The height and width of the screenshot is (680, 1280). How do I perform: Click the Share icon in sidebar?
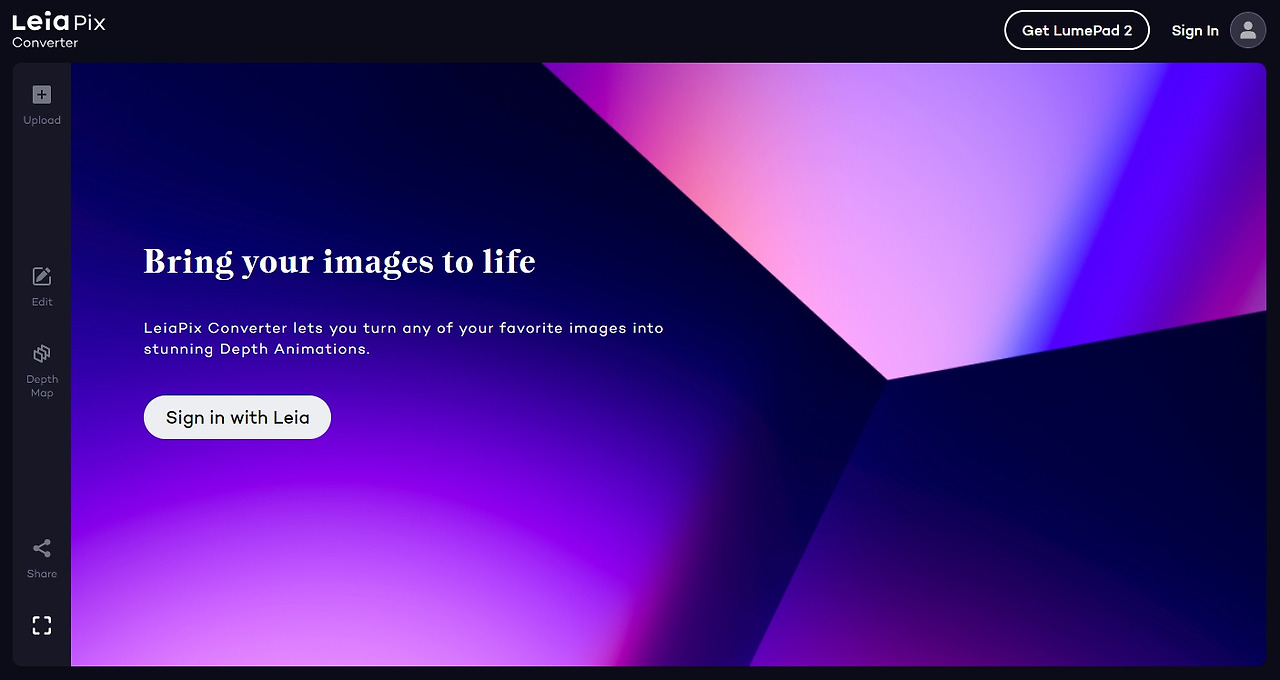point(42,548)
